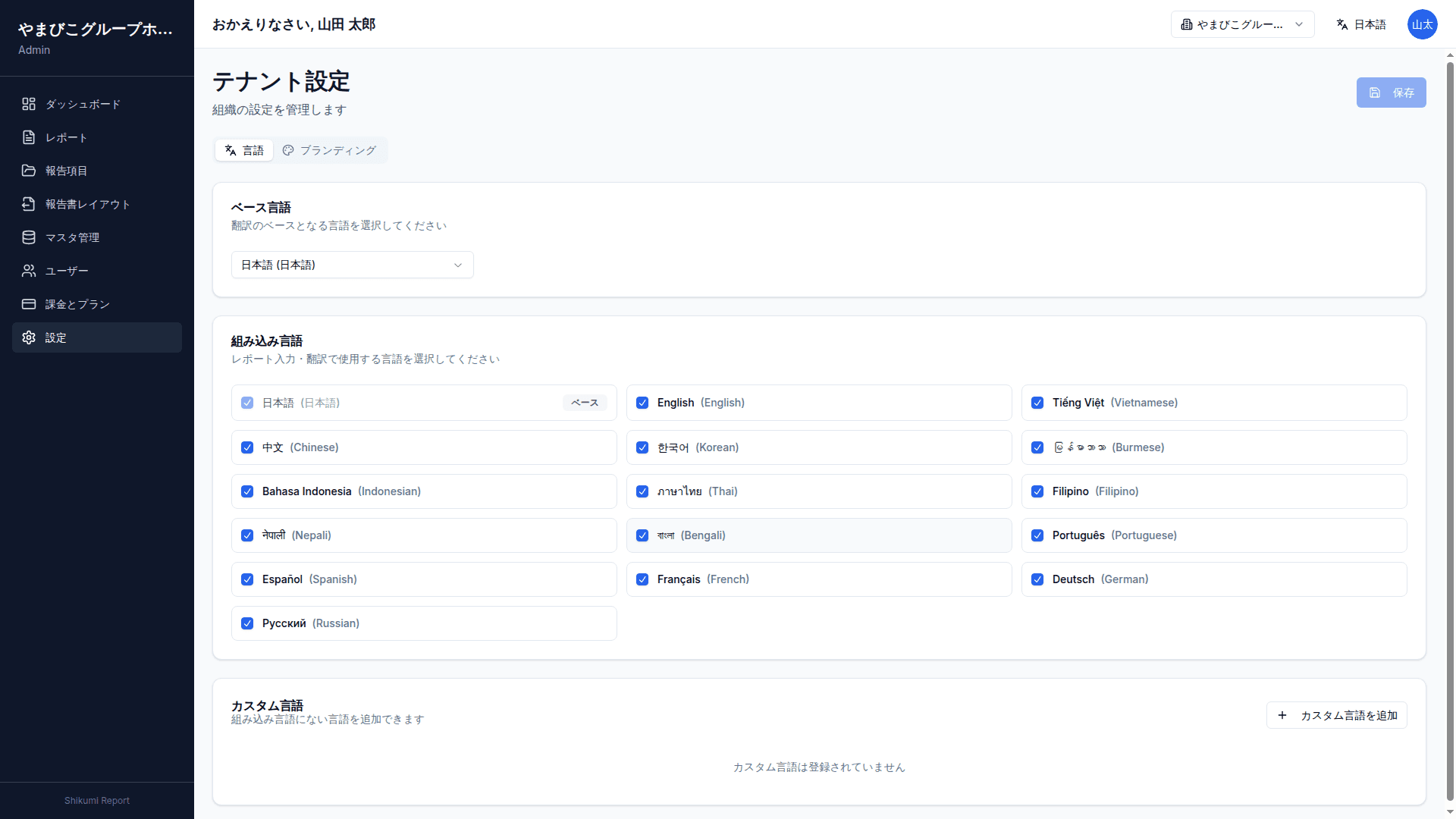Click the 設定 gear icon

(x=29, y=337)
